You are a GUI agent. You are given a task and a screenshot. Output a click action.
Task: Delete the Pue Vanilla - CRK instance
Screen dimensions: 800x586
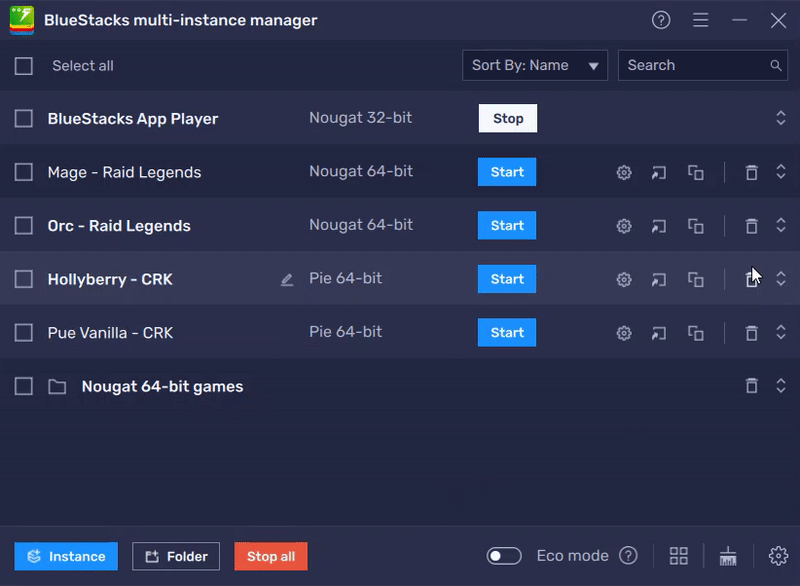tap(751, 333)
